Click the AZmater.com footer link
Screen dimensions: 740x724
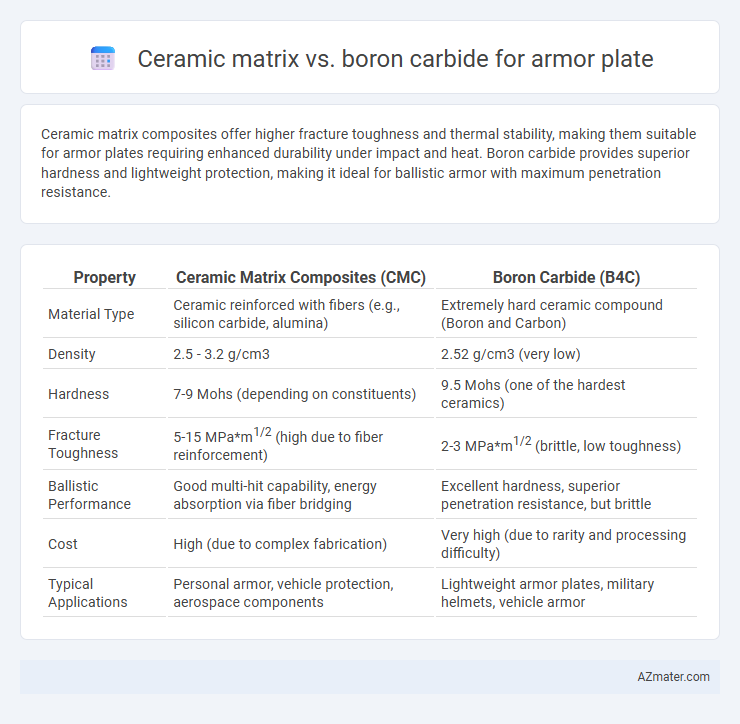(673, 676)
